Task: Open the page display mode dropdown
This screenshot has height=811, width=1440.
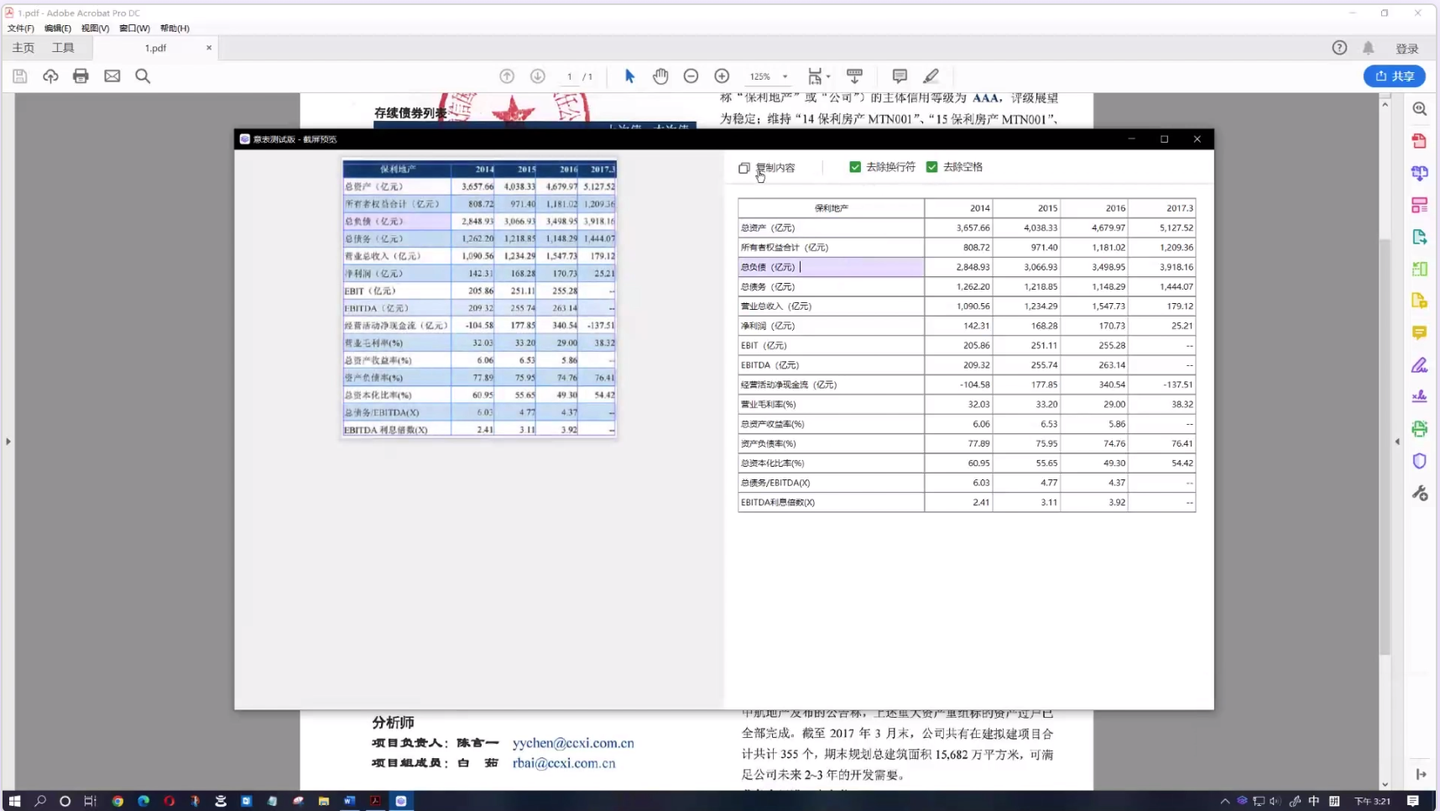Action: click(x=820, y=76)
